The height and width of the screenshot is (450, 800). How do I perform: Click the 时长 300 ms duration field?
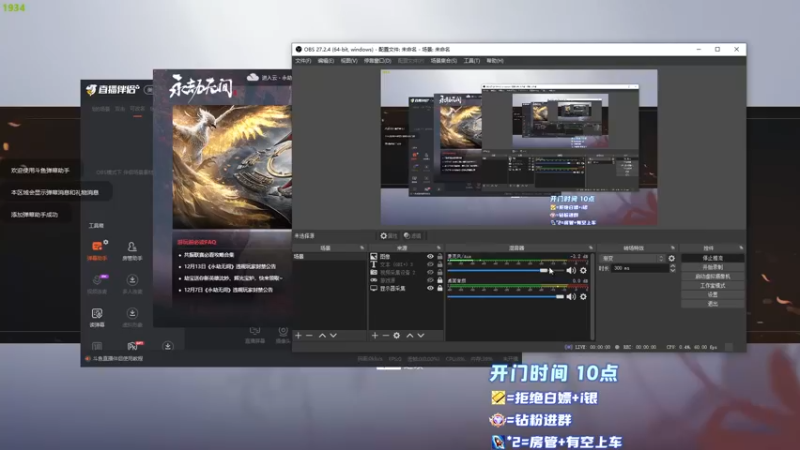(640, 268)
